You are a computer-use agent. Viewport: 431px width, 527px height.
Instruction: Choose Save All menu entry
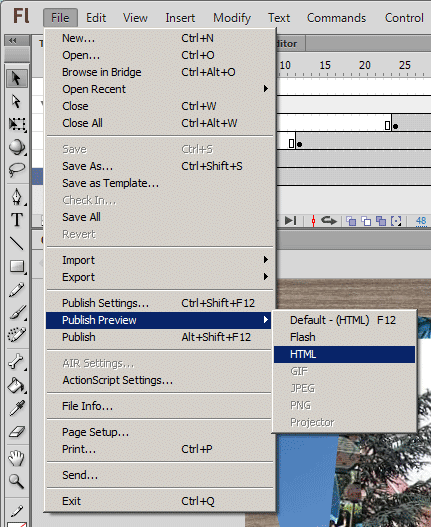(159, 217)
